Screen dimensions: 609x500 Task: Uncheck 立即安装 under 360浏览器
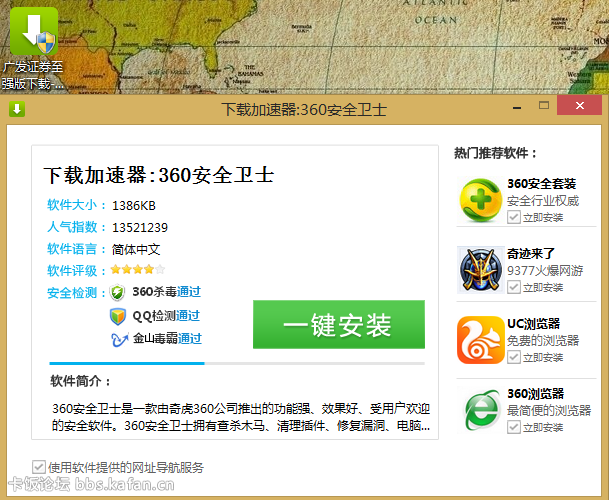513,427
